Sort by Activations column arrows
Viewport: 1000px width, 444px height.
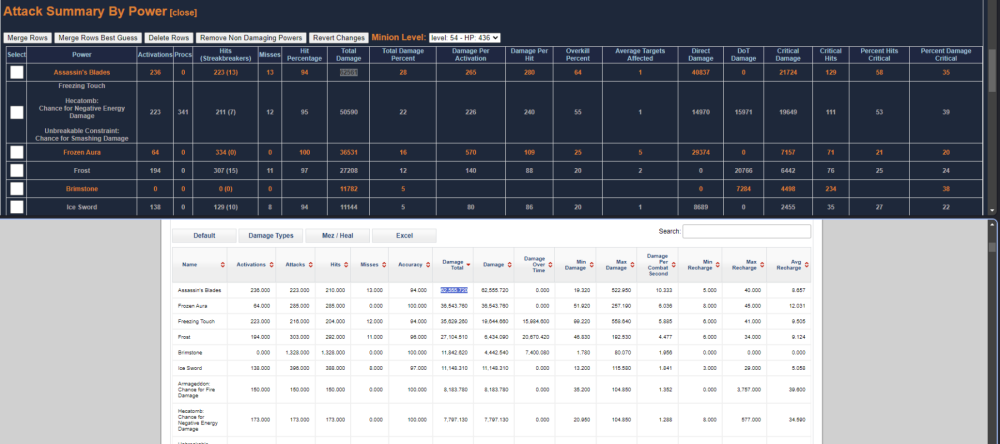pos(273,264)
